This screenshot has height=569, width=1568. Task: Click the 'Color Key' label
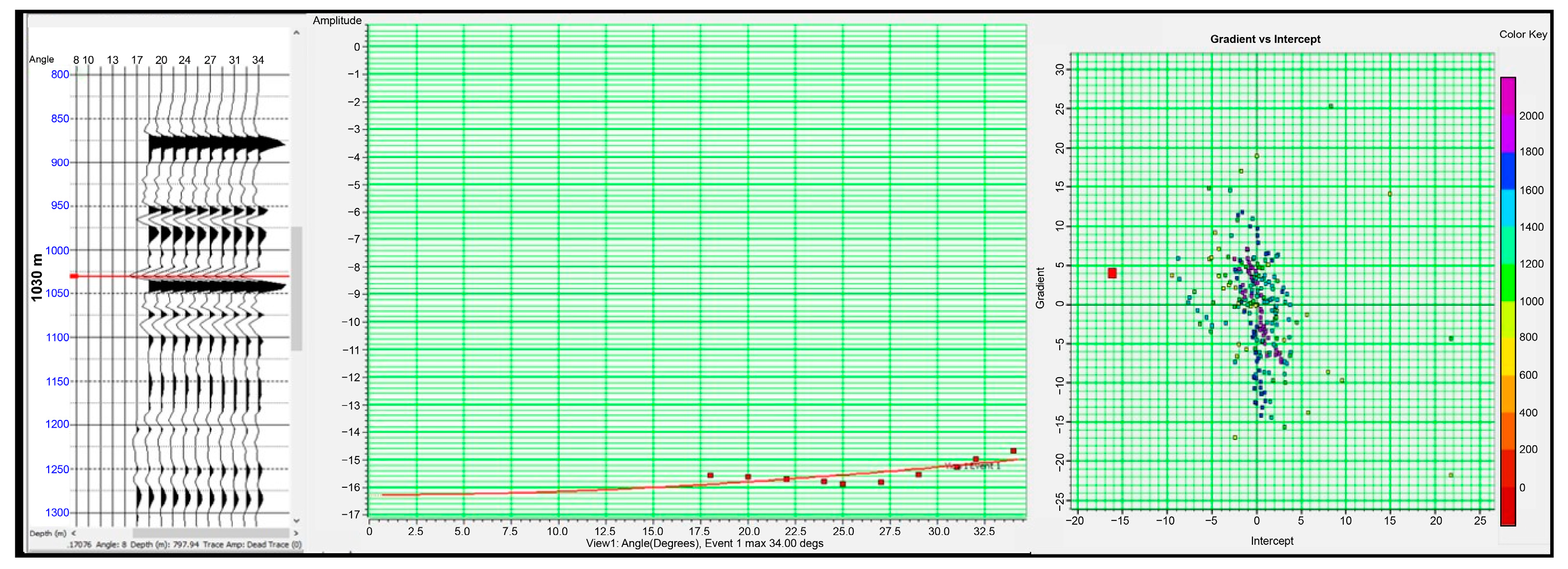[x=1522, y=34]
